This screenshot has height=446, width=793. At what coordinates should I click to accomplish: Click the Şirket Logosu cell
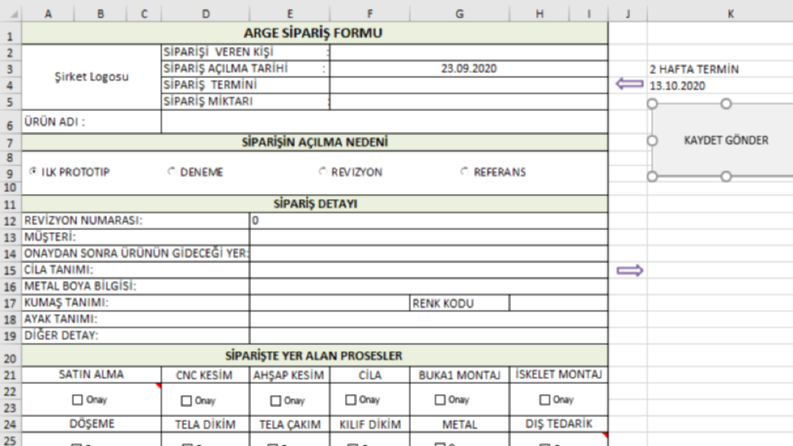92,77
